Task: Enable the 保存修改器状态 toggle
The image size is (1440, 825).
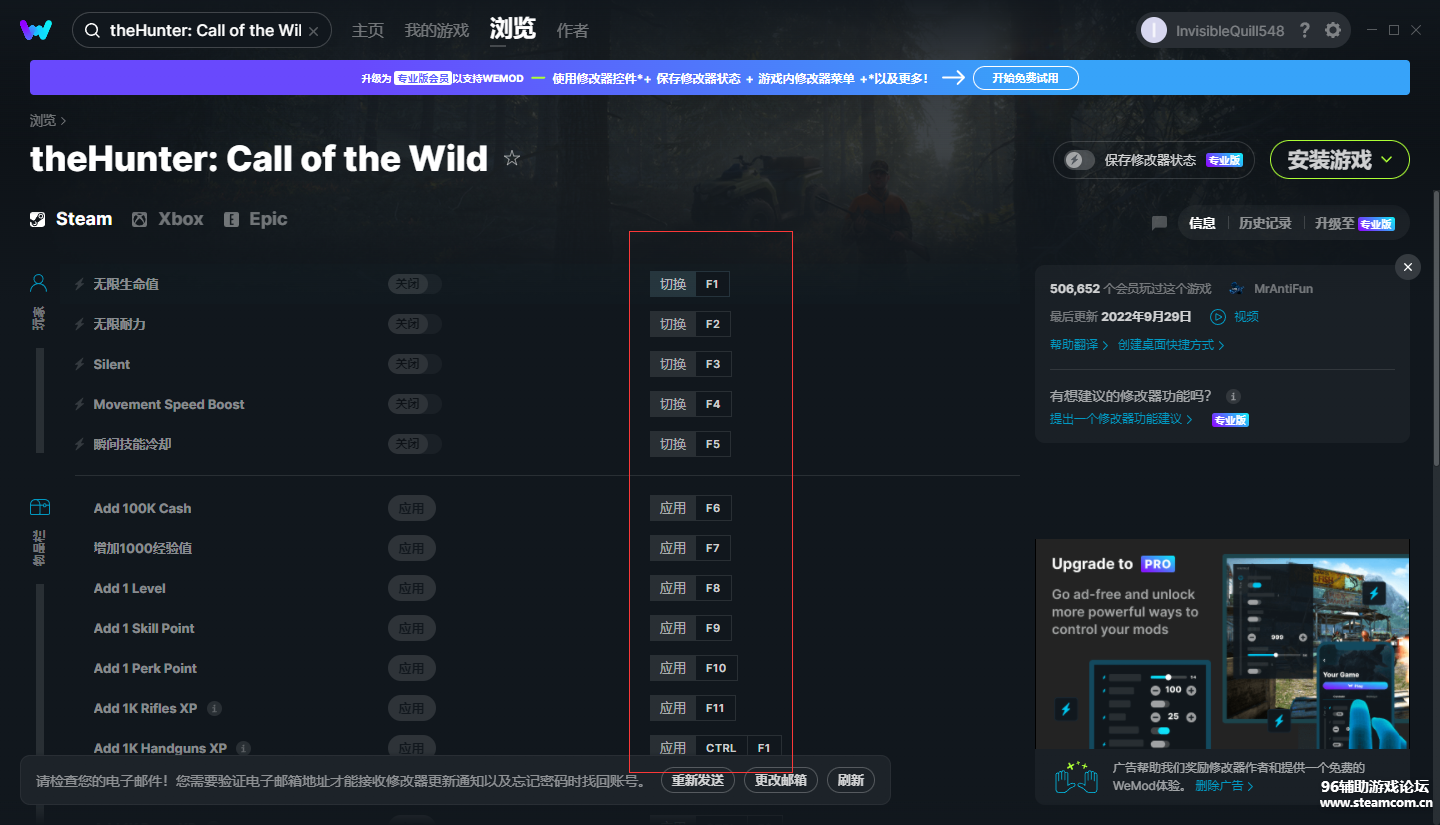Action: [x=1079, y=160]
